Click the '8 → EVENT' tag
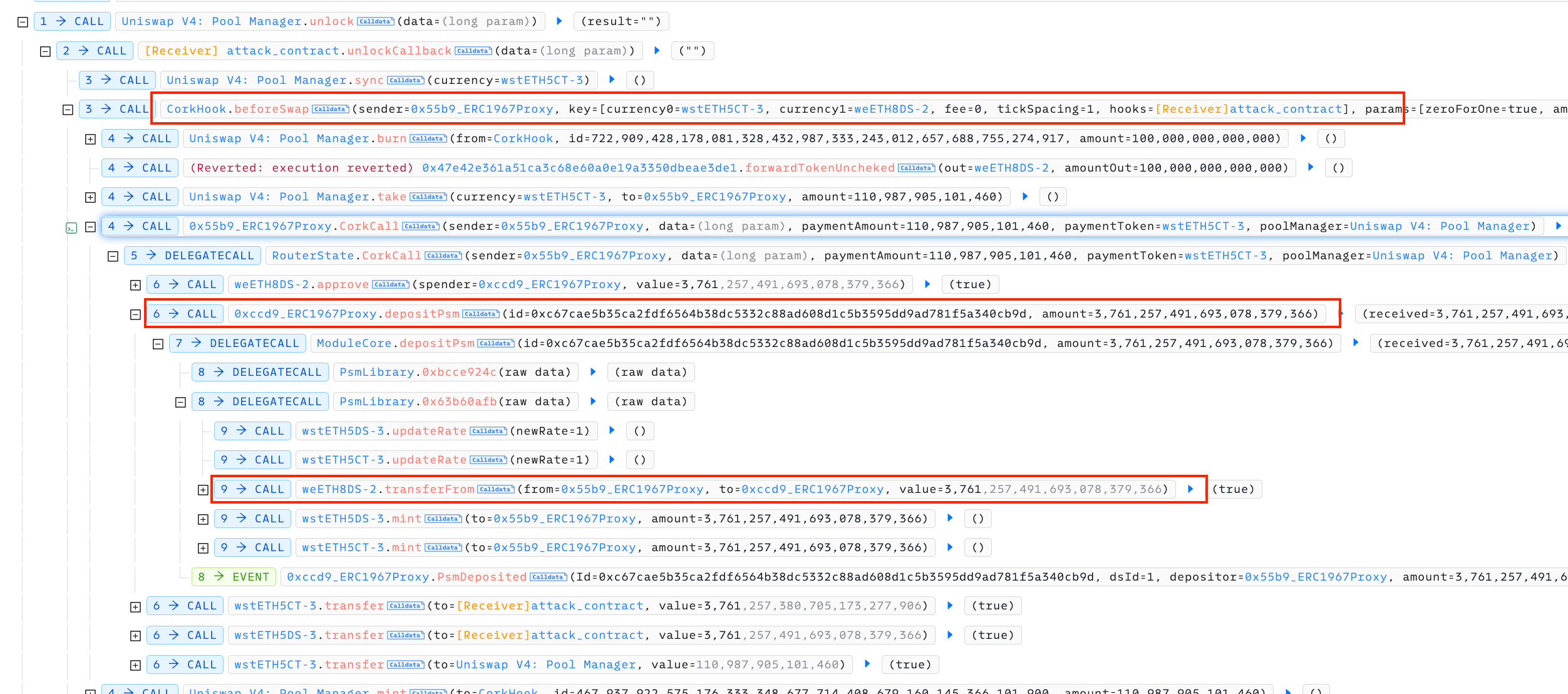Screen dimensions: 1568x694 pos(234,577)
